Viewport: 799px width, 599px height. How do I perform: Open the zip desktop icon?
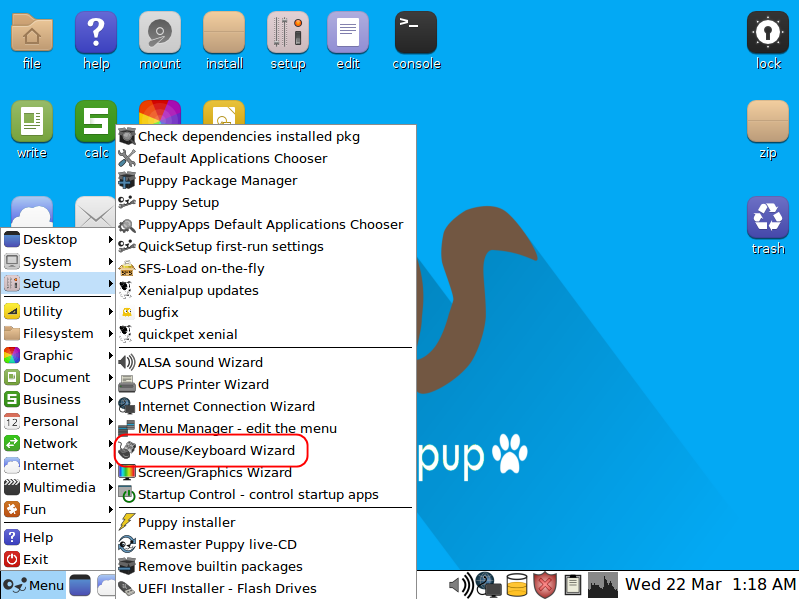coord(768,122)
